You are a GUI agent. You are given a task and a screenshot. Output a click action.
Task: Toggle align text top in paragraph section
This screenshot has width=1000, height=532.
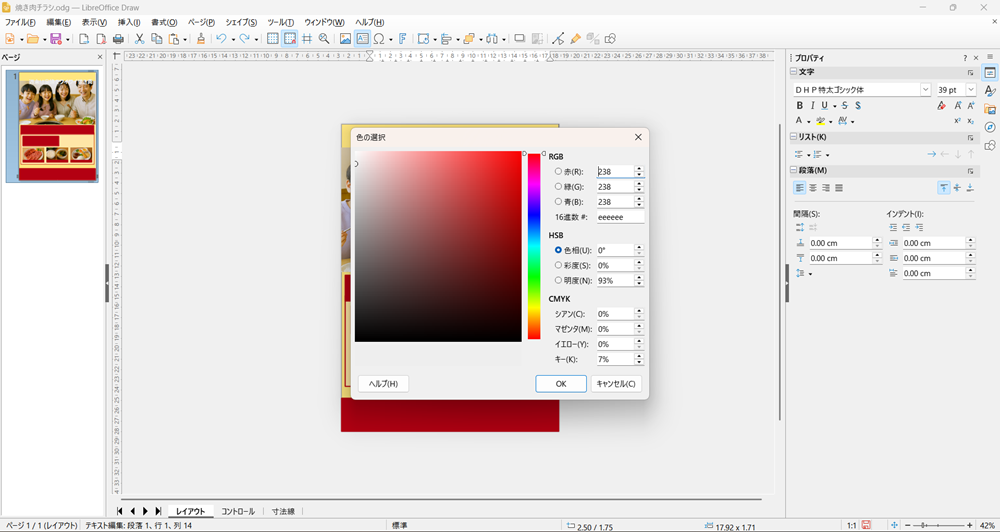pos(943,188)
